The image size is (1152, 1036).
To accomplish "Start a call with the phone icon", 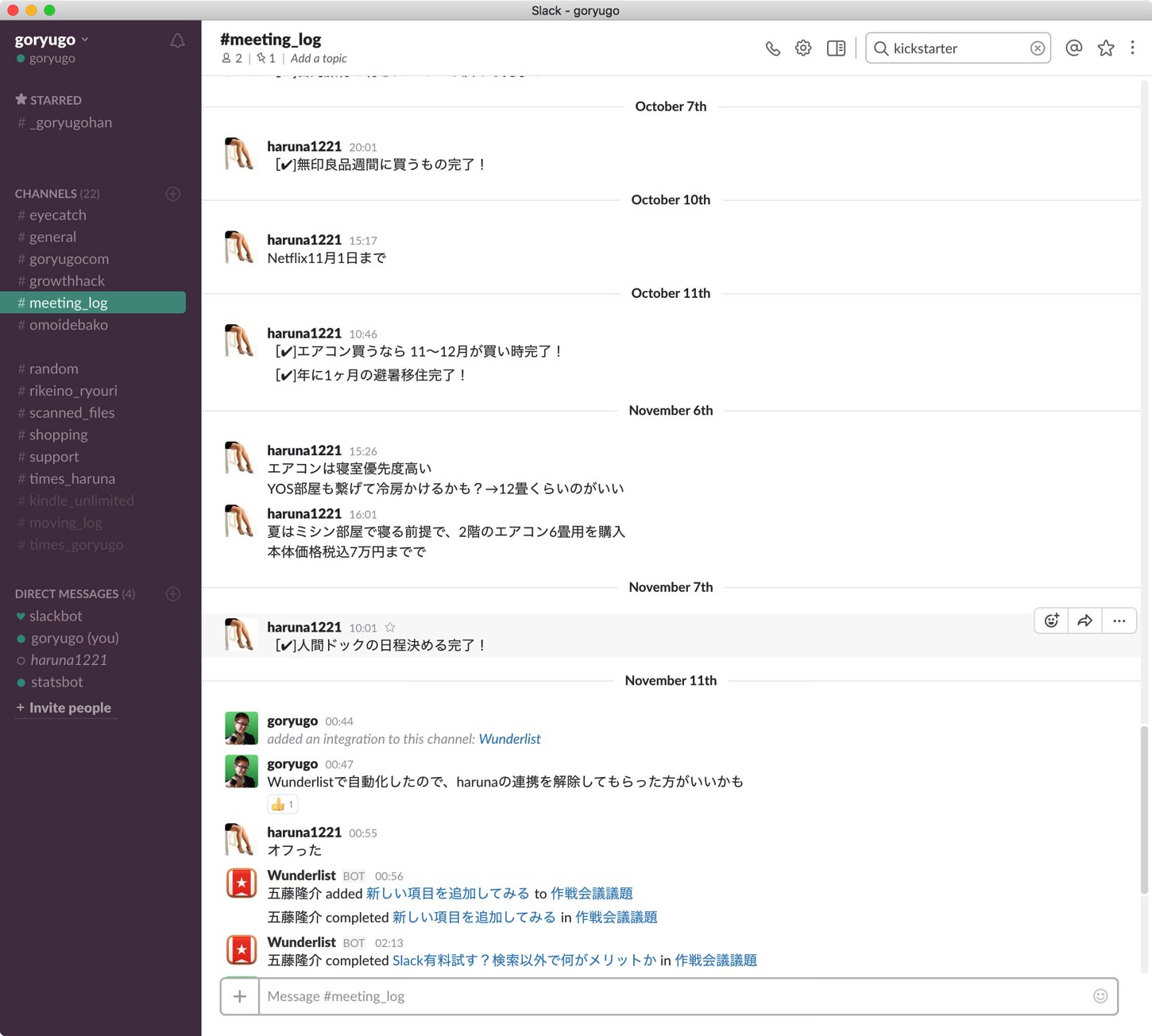I will (x=772, y=48).
